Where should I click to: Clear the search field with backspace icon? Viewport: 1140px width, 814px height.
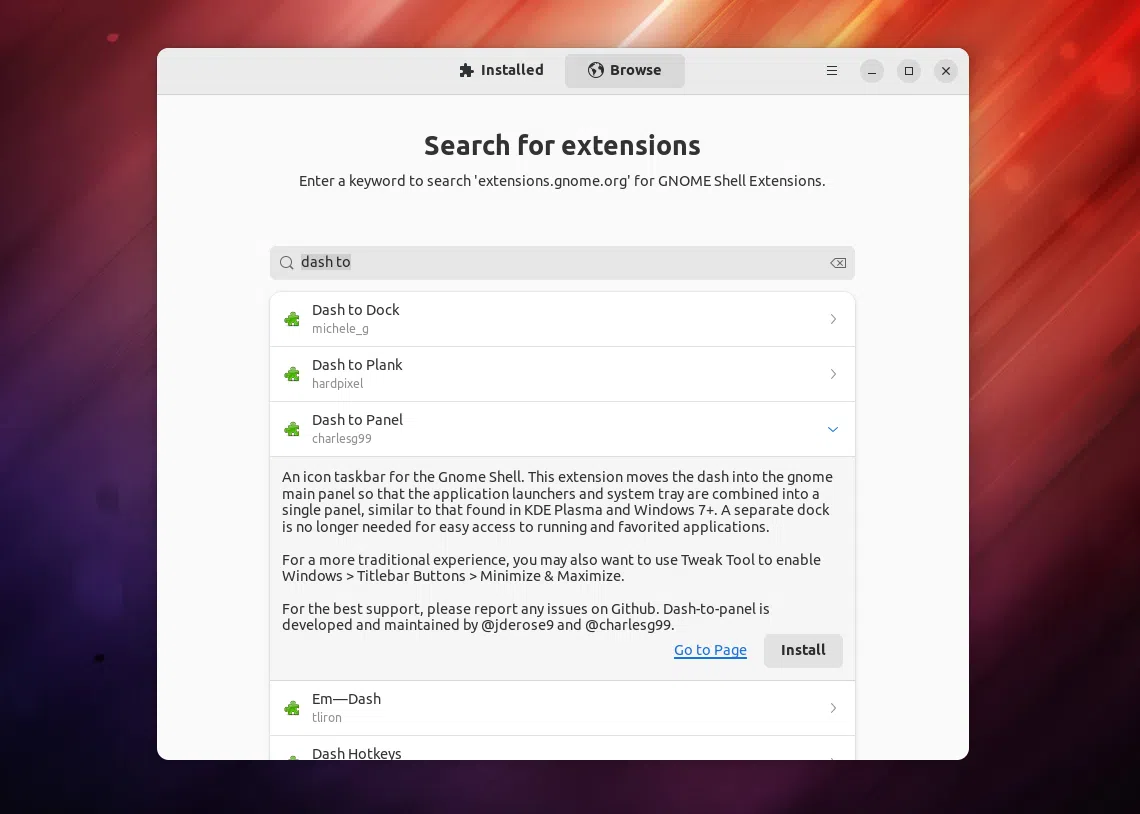point(838,263)
